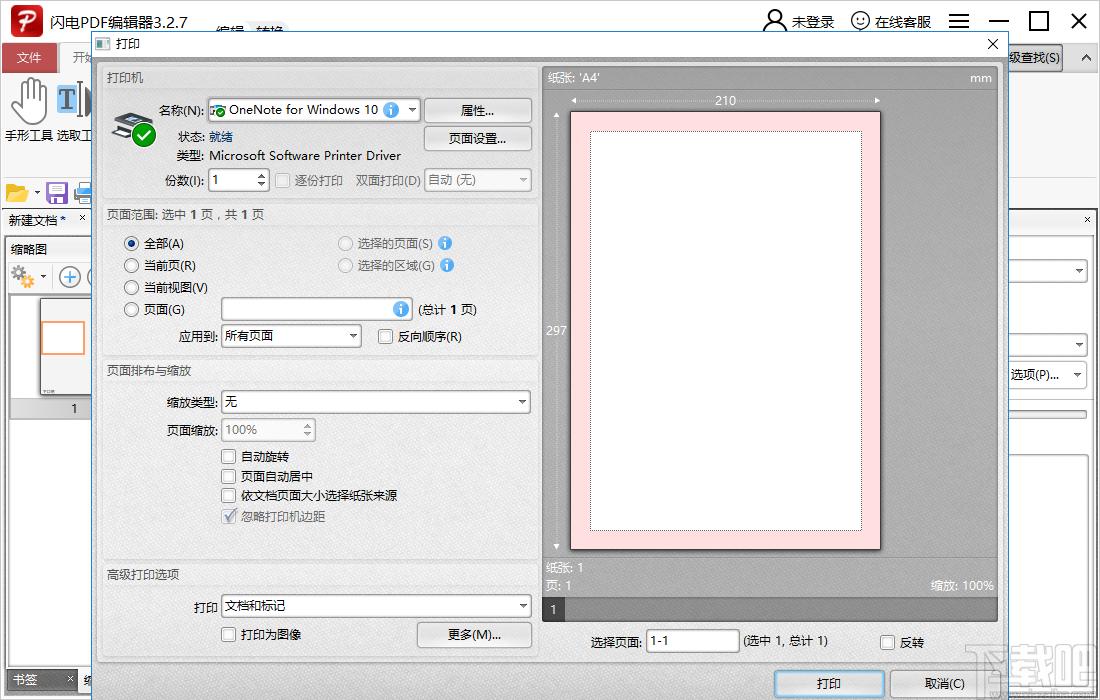The image size is (1100, 700).
Task: Open the printer name dropdown
Action: pos(412,110)
